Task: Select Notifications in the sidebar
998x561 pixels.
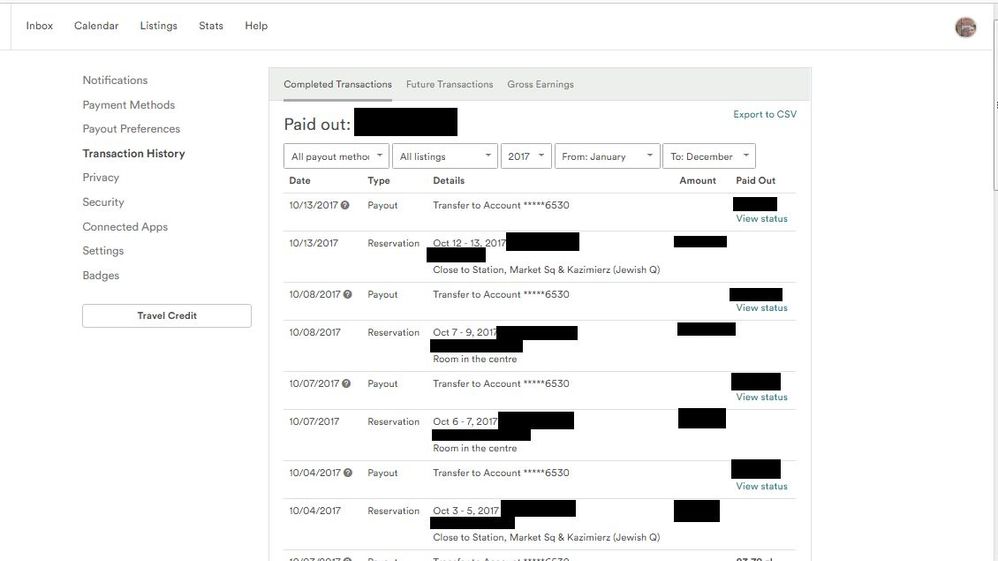Action: point(115,80)
